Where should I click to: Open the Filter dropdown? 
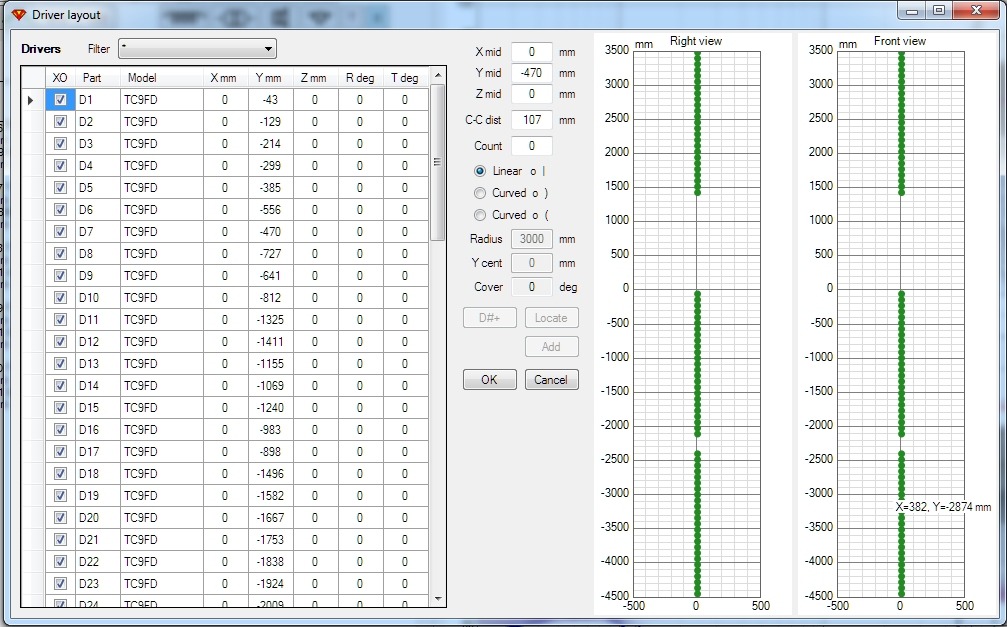pyautogui.click(x=197, y=49)
